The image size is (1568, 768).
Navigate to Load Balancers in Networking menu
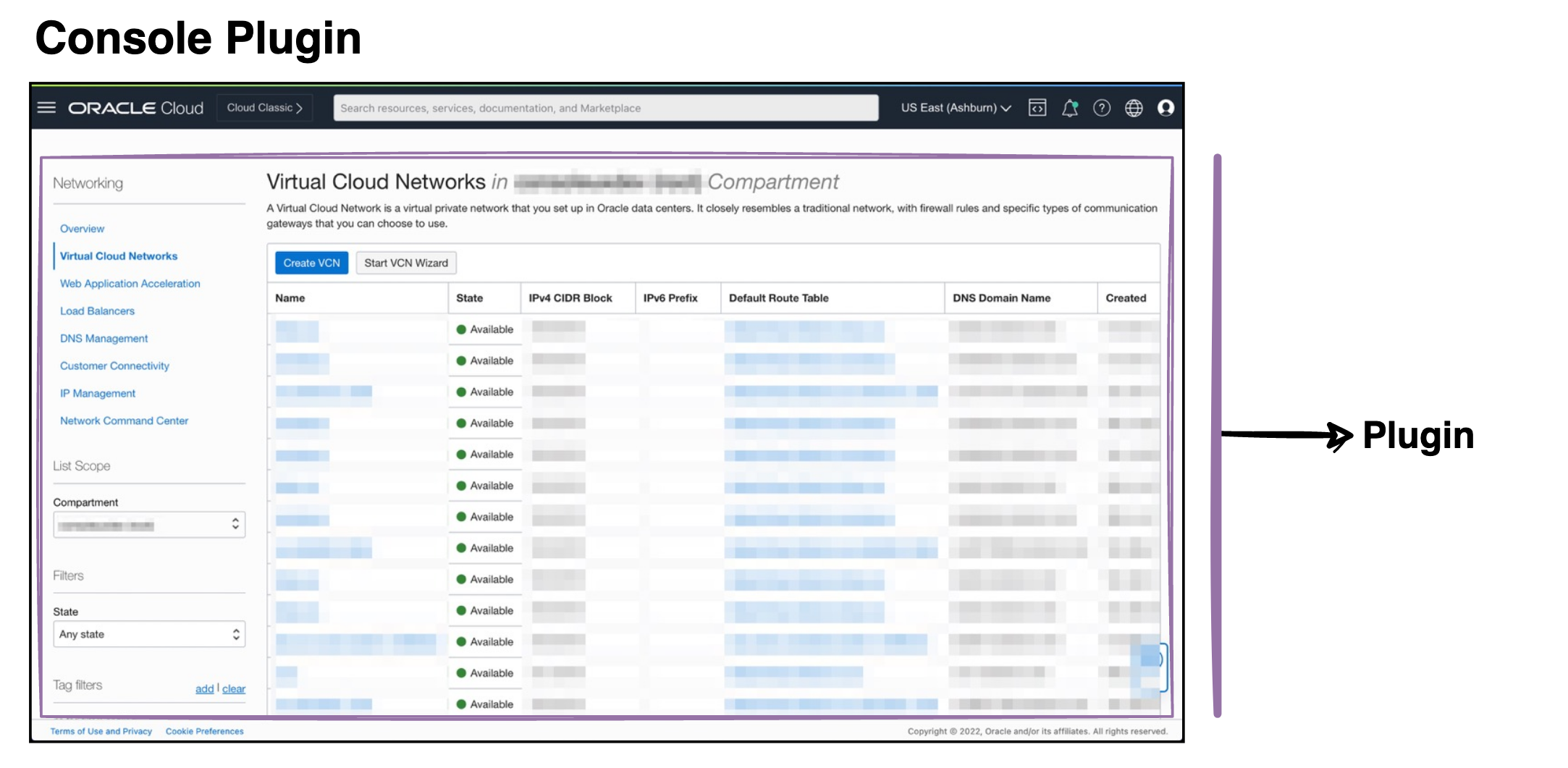point(97,311)
